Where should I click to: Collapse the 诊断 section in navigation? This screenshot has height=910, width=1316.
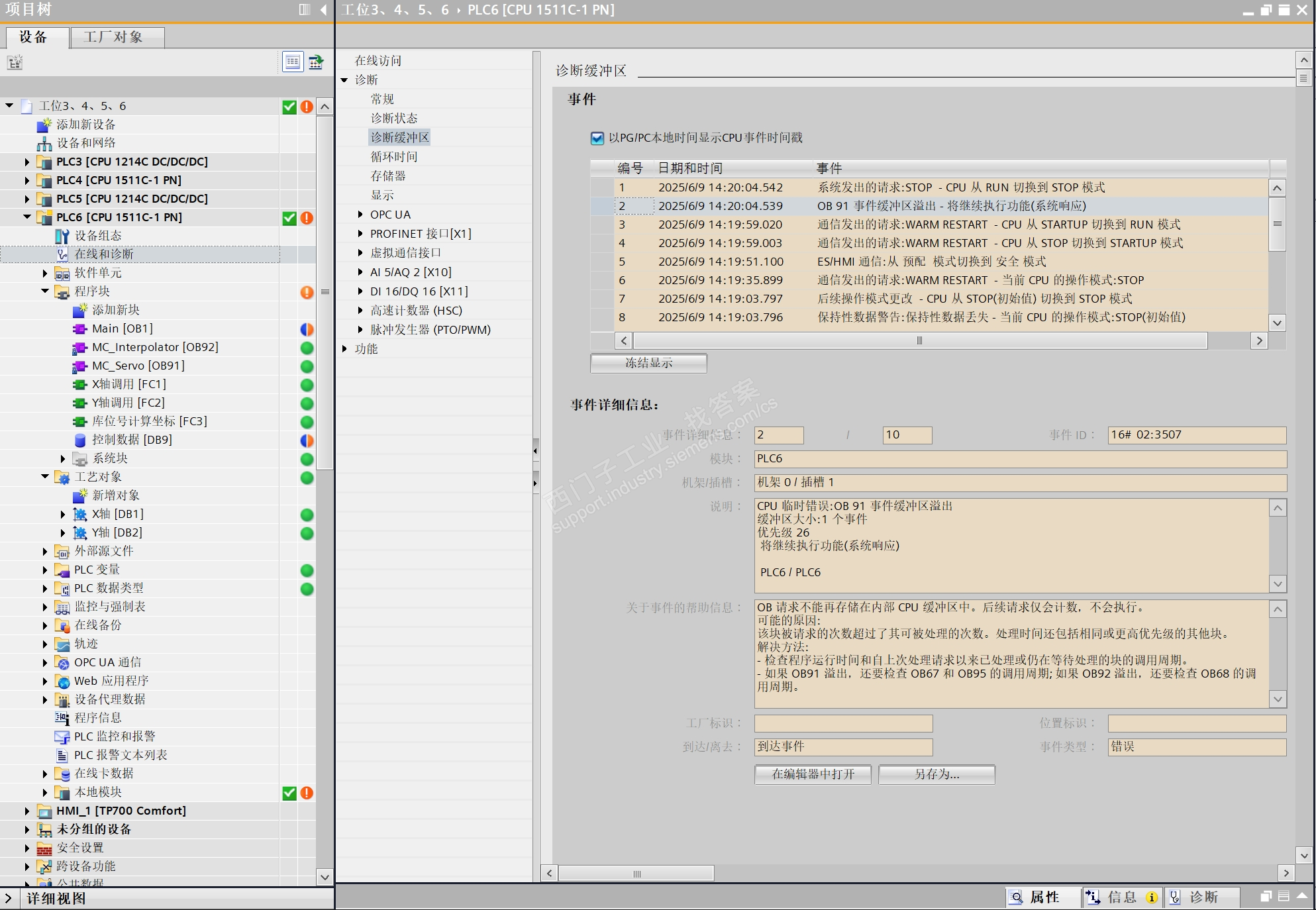(x=344, y=80)
